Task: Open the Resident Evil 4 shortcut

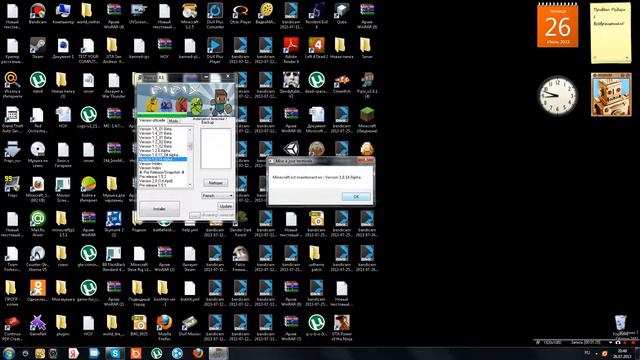Action: point(316,16)
